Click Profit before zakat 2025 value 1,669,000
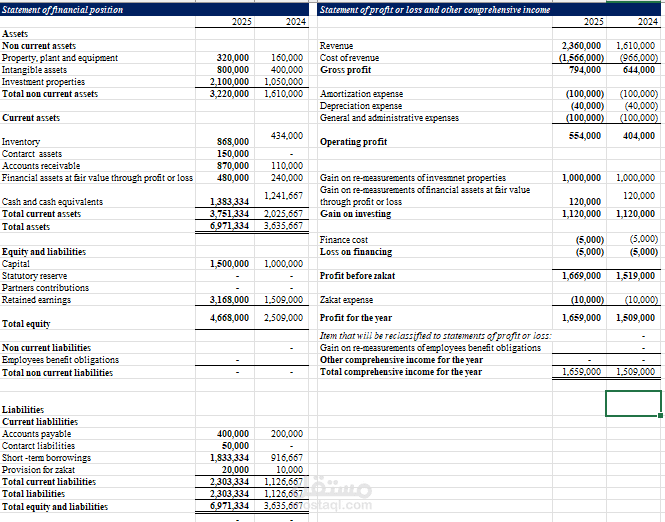The height and width of the screenshot is (522, 665). coord(581,276)
